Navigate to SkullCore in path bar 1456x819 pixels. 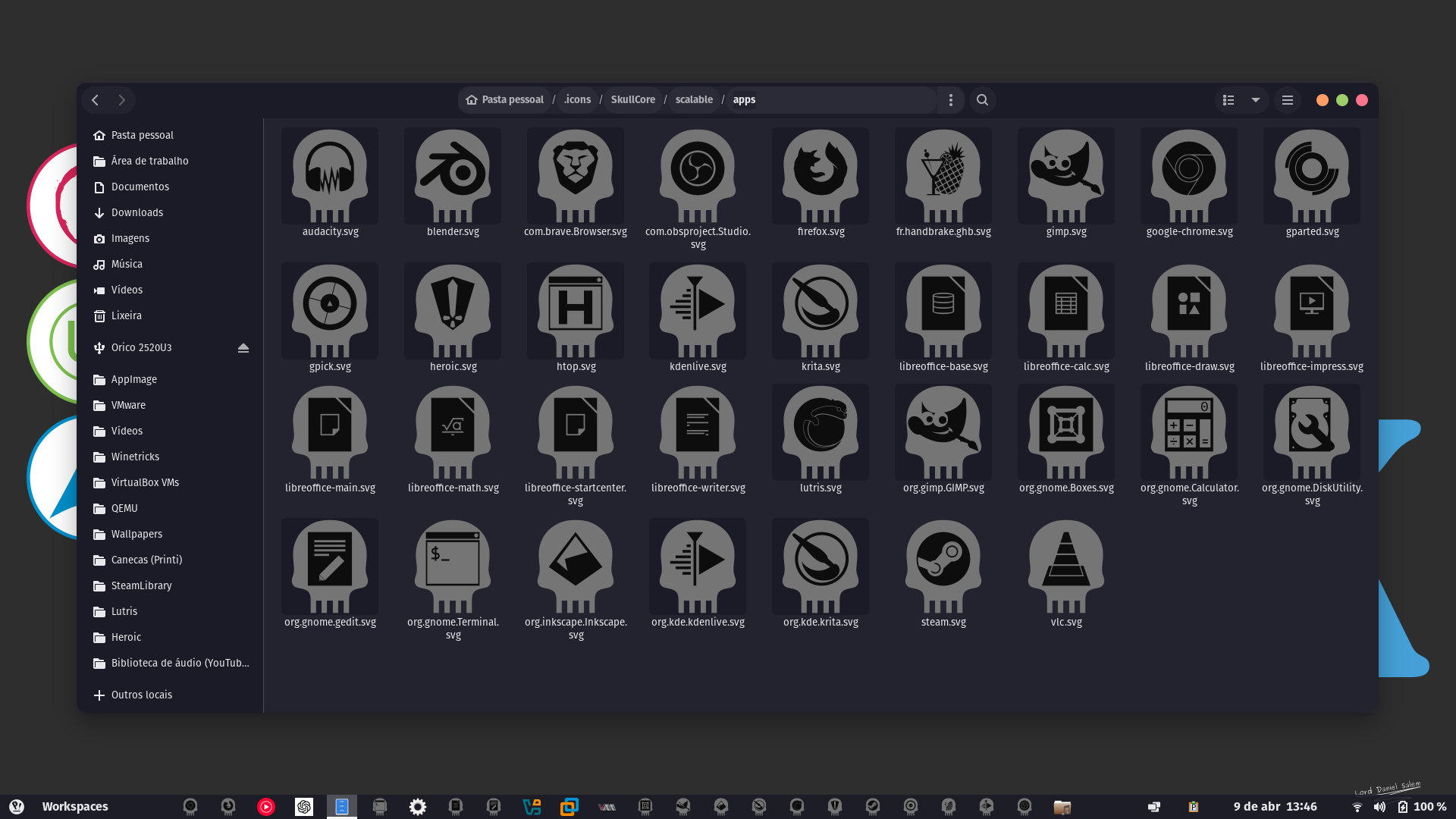[x=633, y=100]
